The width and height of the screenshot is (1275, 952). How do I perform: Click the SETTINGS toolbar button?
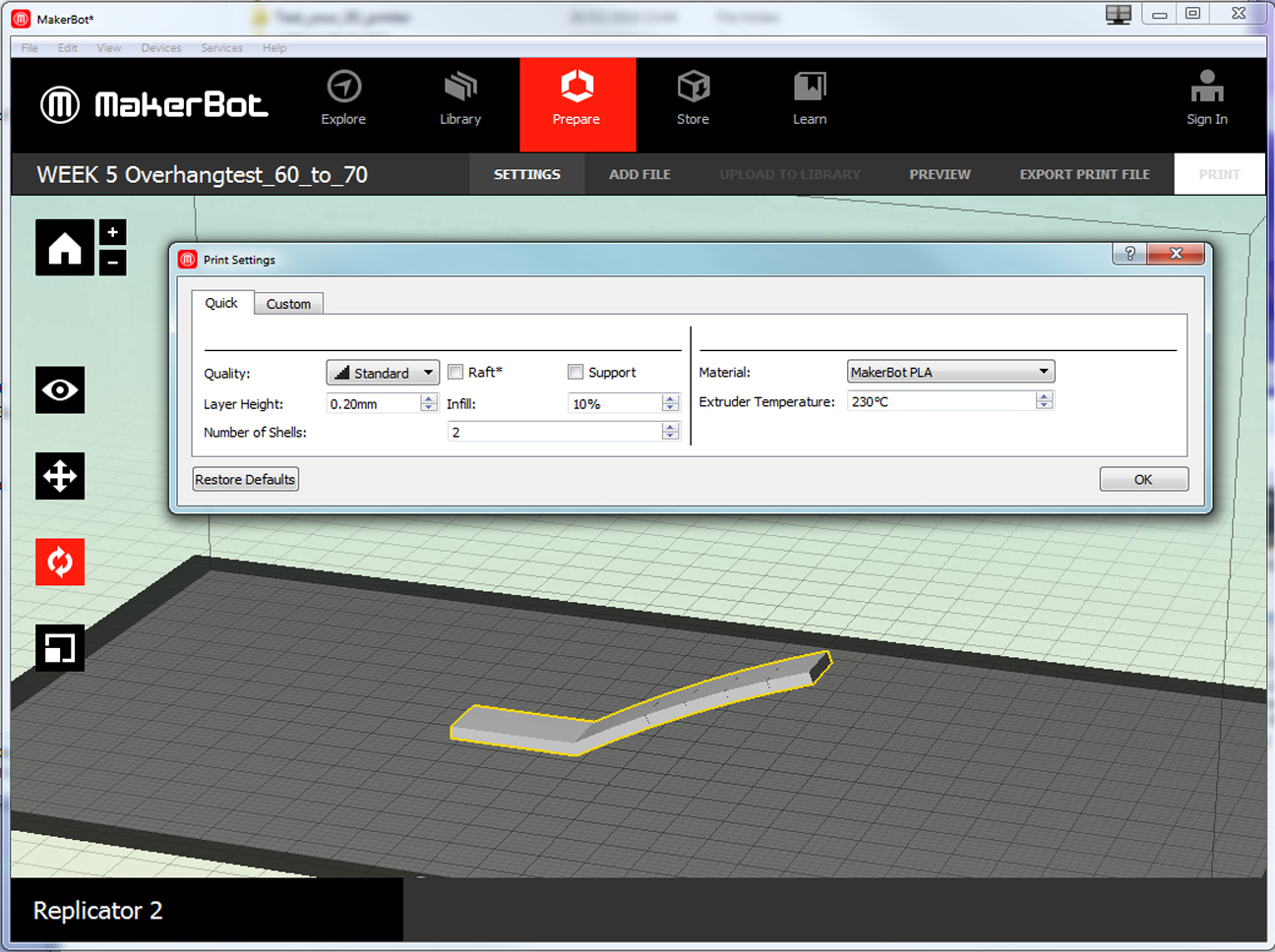527,174
